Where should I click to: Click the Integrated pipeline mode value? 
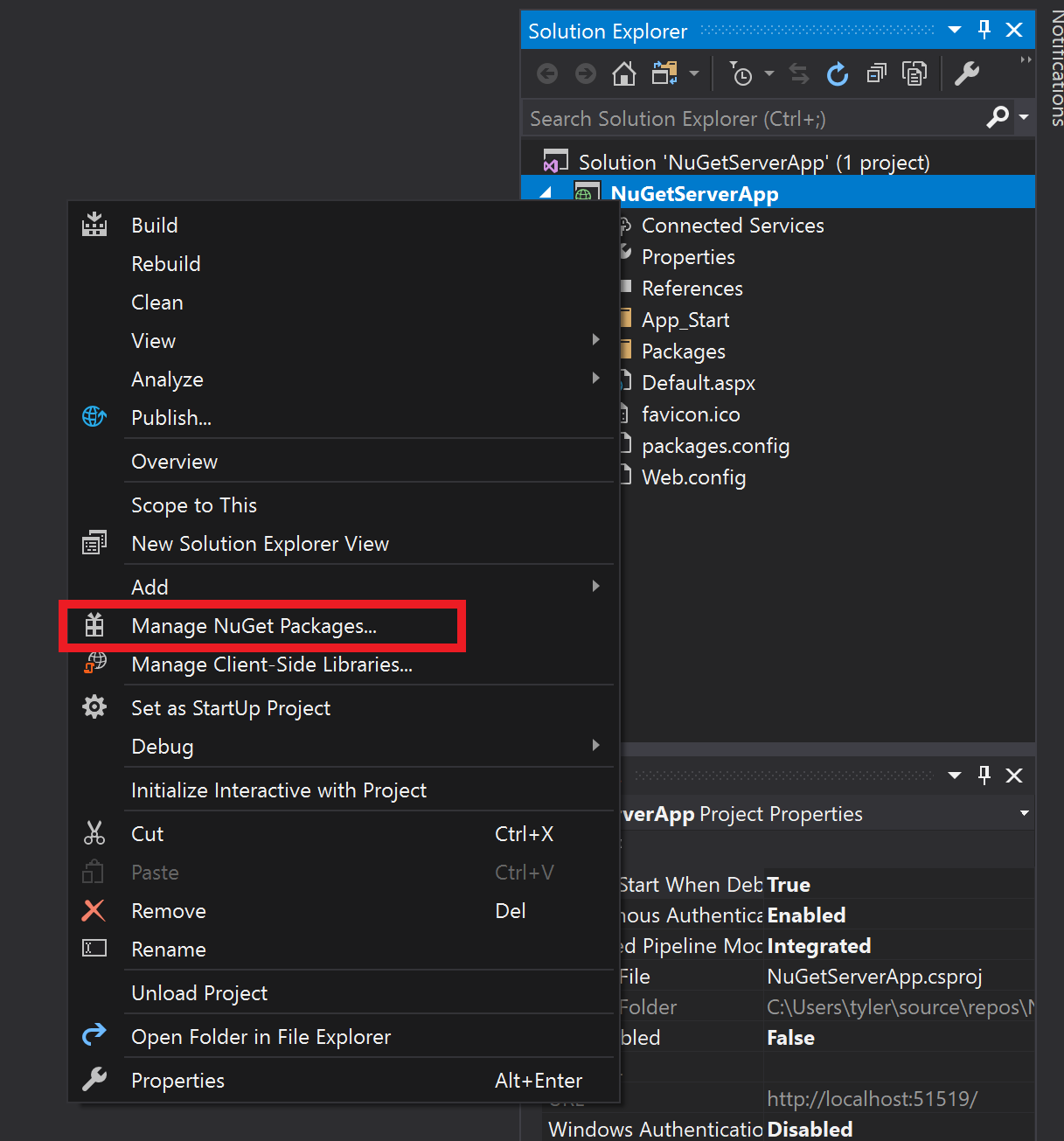(x=818, y=945)
